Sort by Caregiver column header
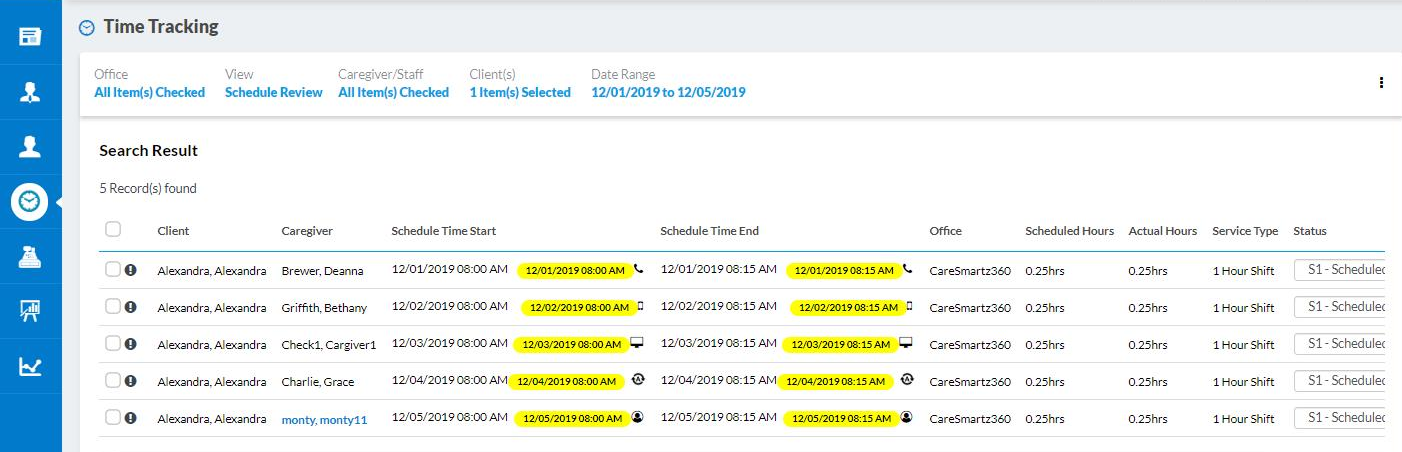 pyautogui.click(x=307, y=231)
